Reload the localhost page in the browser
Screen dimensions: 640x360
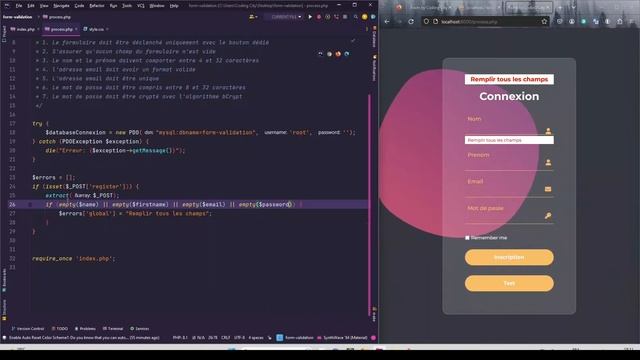411,22
